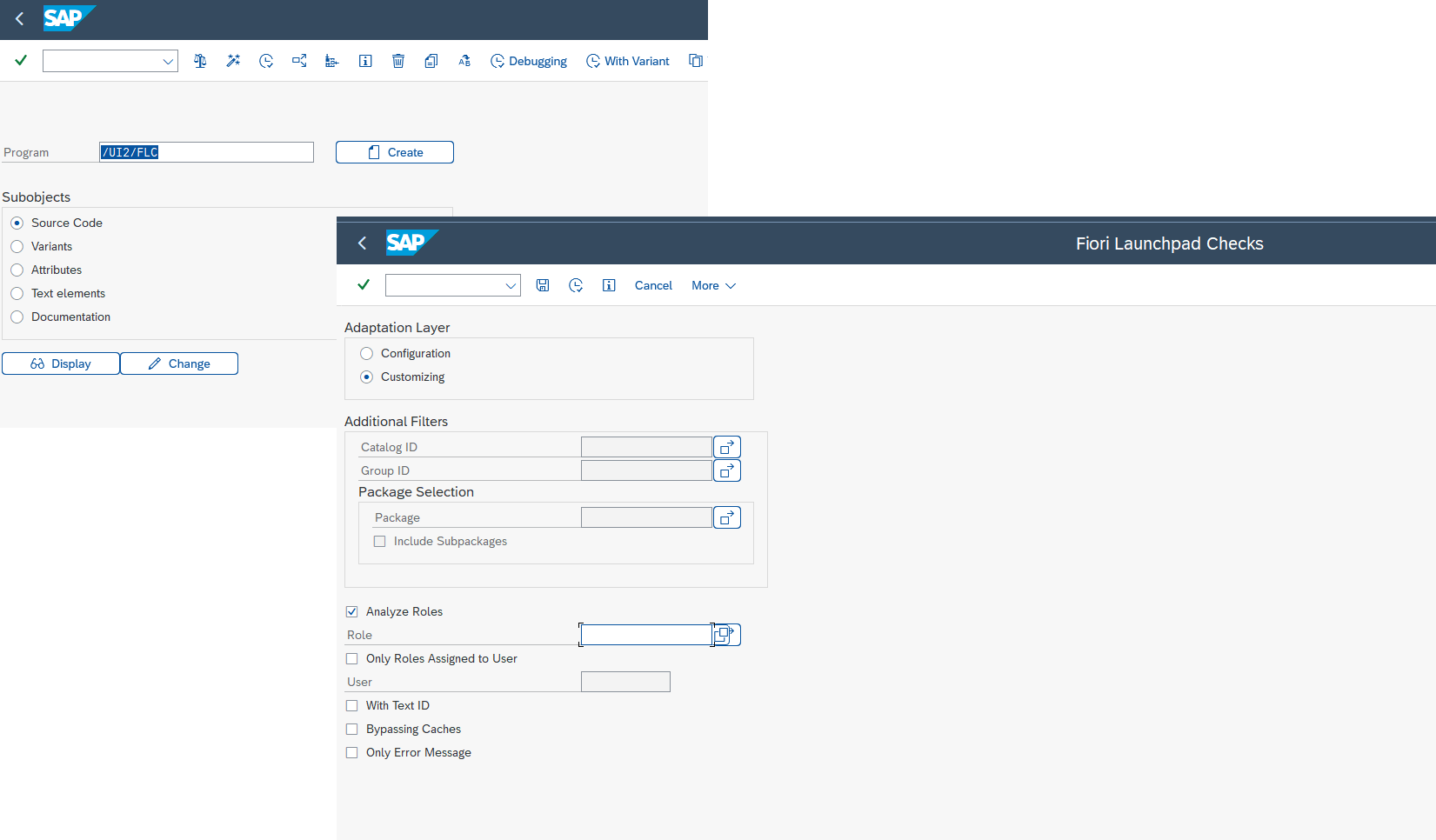
Task: Click back arrow in Fiori Launchpad Checks window
Action: click(x=362, y=243)
